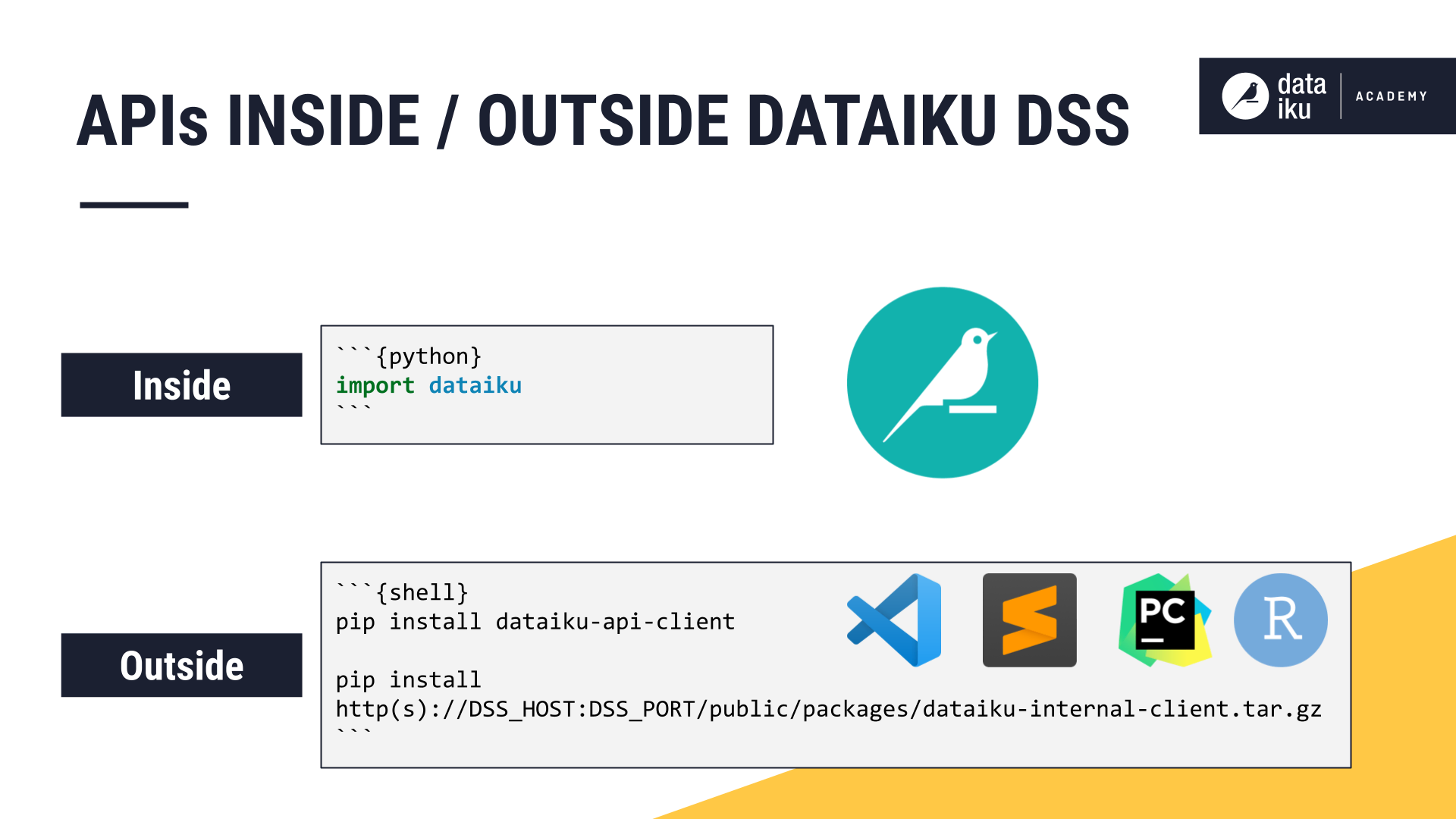The width and height of the screenshot is (1456, 819).
Task: Click the Sublime Text logo icon
Action: (1029, 620)
